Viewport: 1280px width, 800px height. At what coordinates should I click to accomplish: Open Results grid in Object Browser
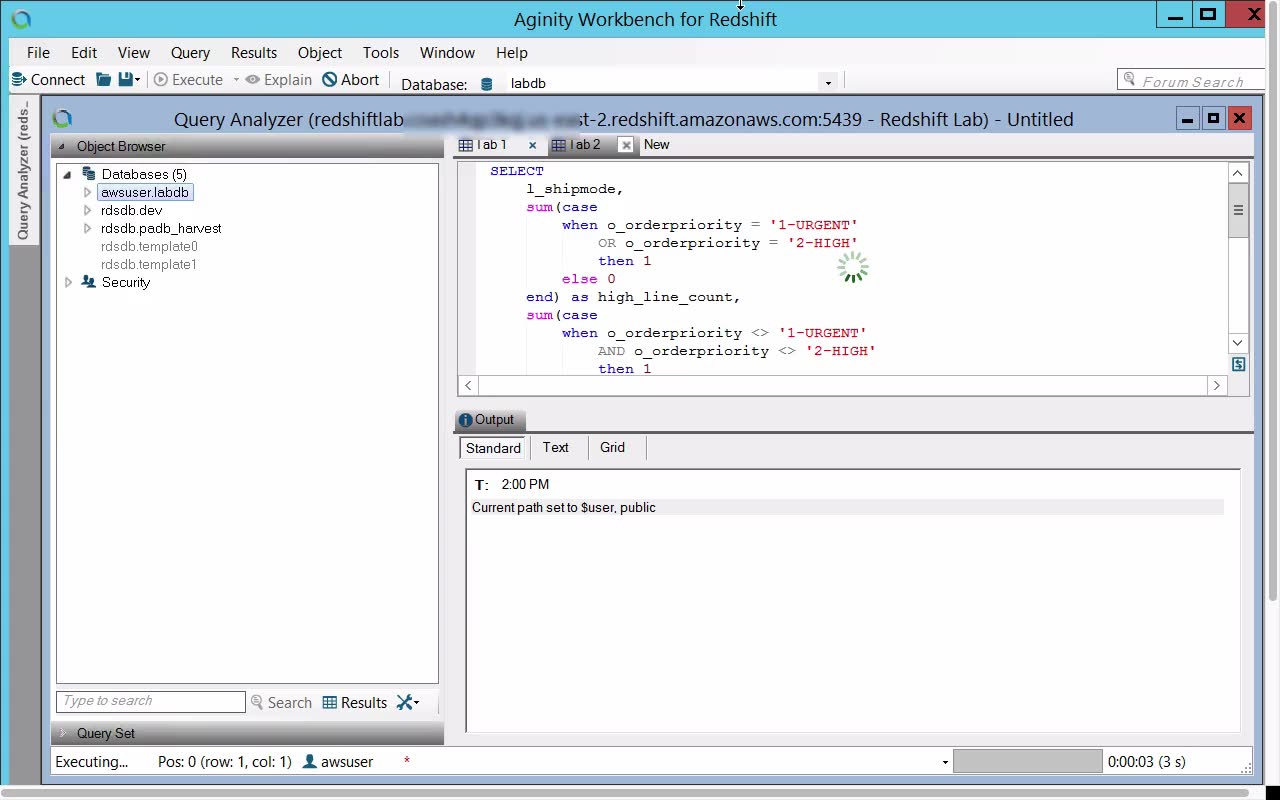click(x=355, y=703)
